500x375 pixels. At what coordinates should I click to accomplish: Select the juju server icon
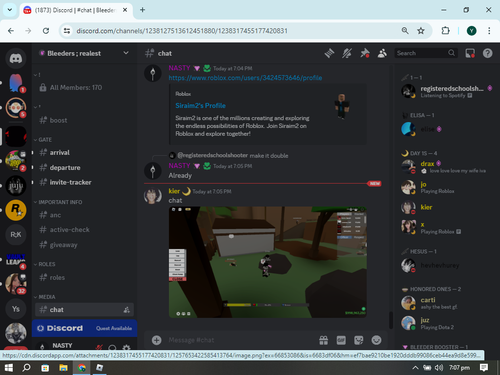[x=16, y=185]
